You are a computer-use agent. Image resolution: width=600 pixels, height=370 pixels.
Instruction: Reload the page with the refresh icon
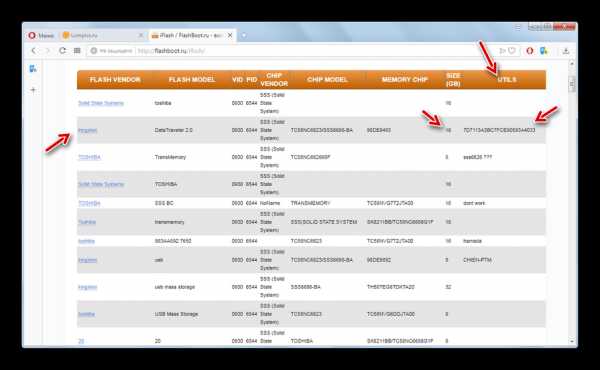point(62,51)
